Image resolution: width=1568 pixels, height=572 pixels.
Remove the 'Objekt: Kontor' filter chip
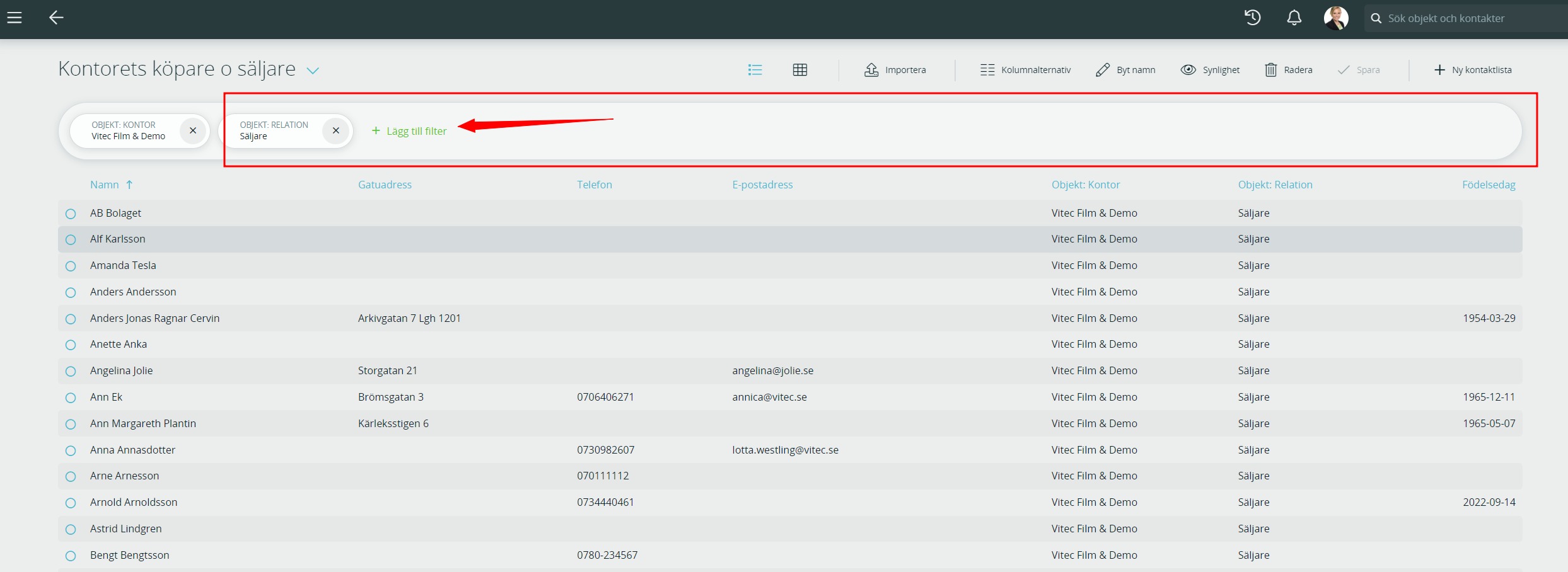point(193,130)
